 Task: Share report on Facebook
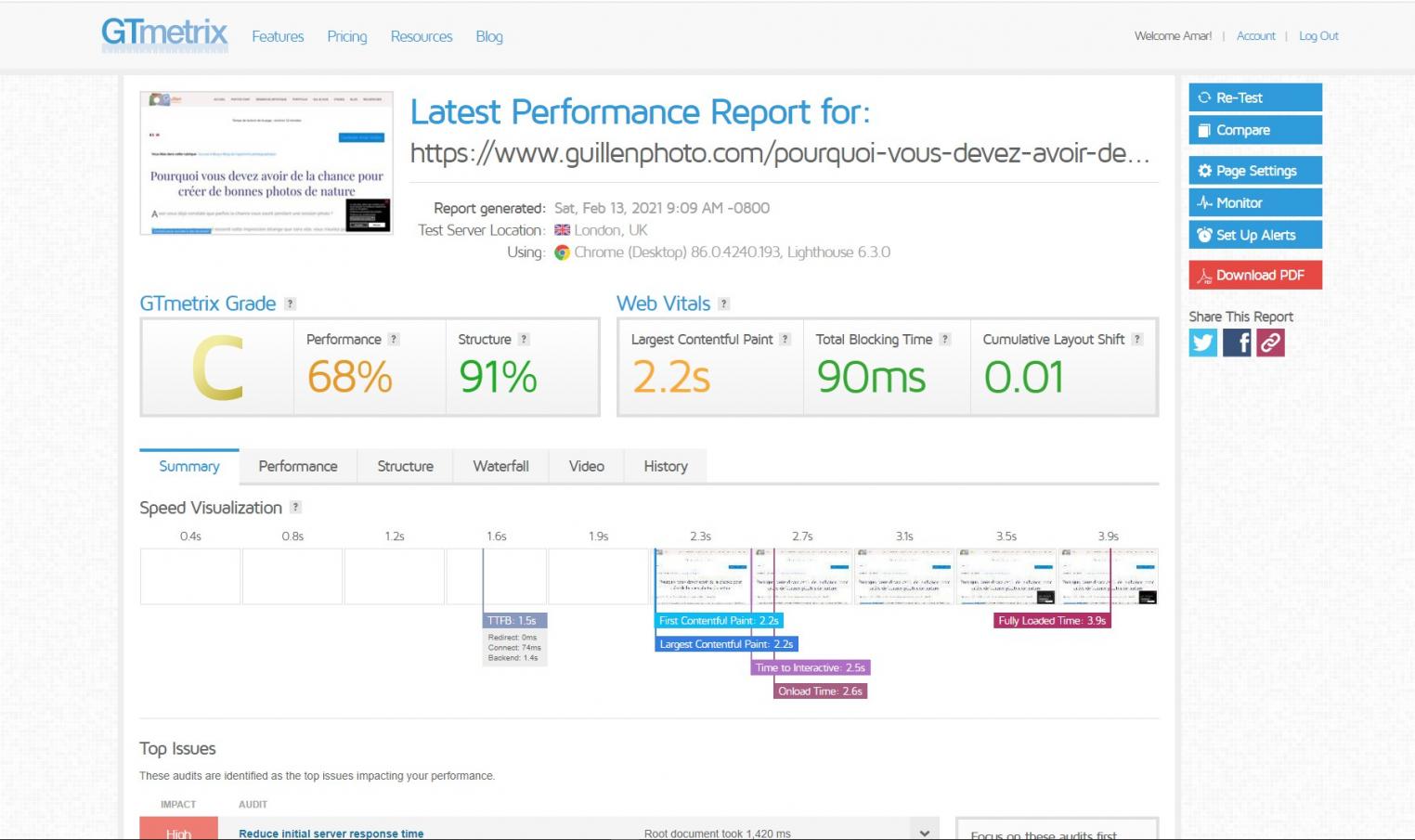tap(1237, 342)
